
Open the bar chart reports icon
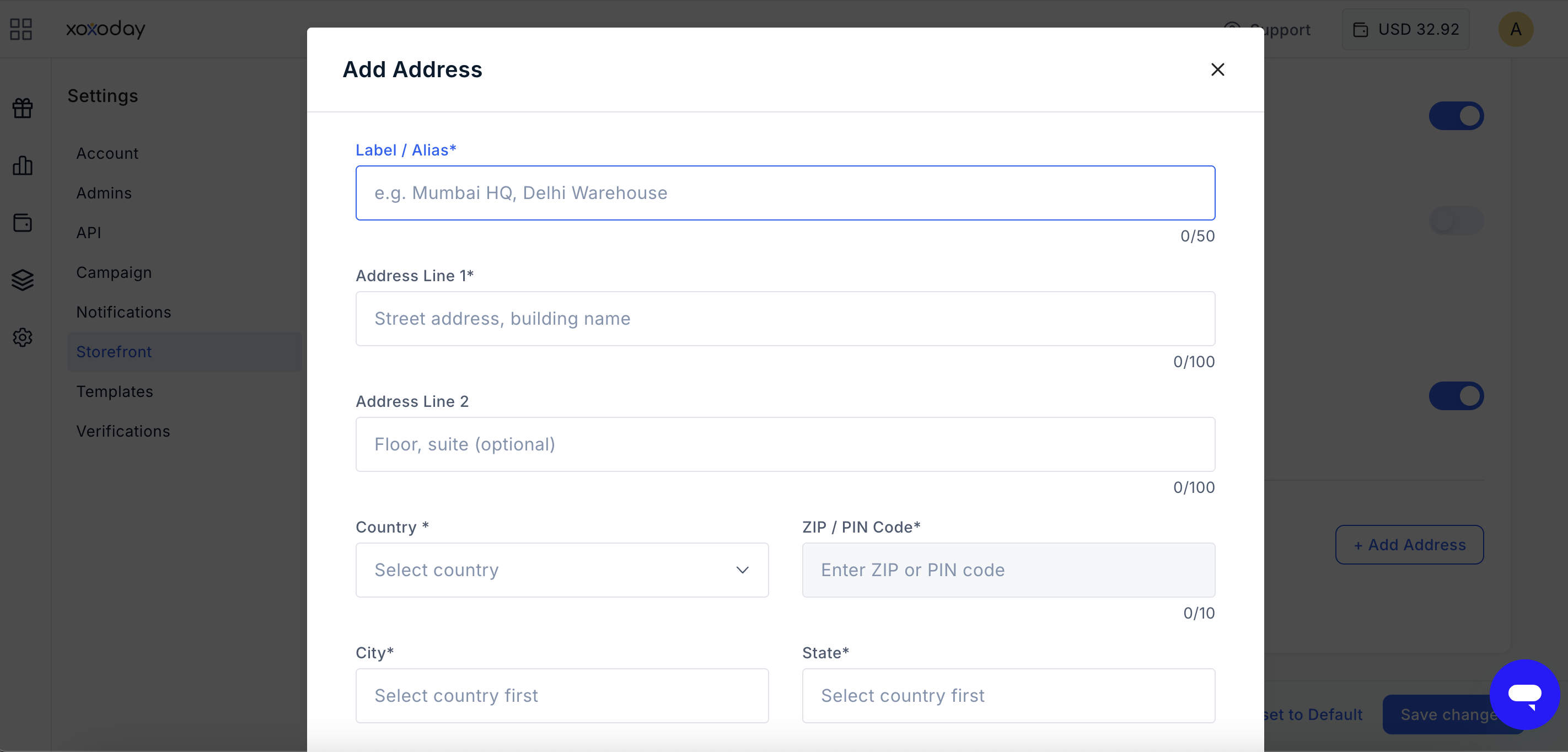click(23, 165)
